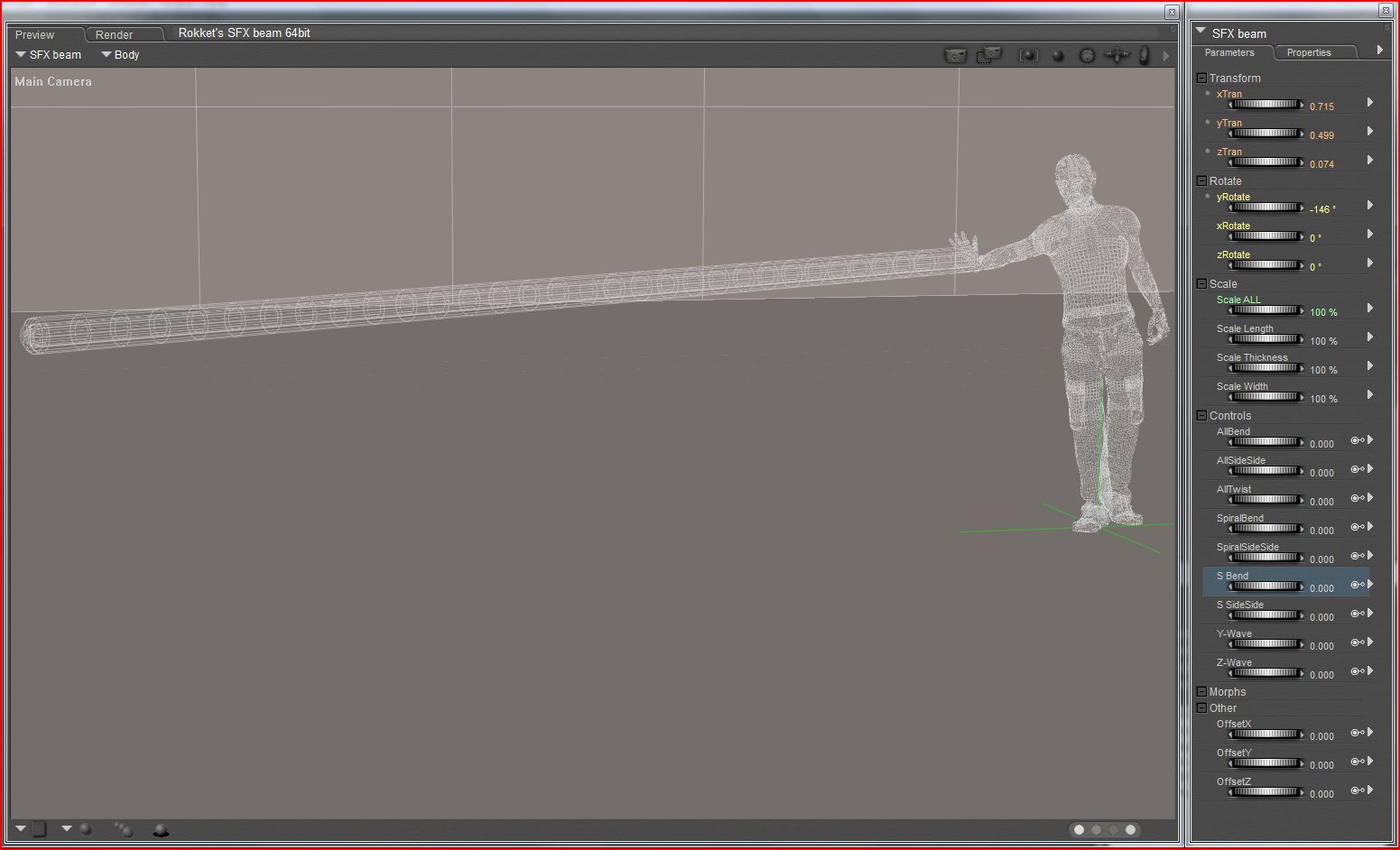
Task: Collapse the Controls group
Action: tap(1201, 416)
